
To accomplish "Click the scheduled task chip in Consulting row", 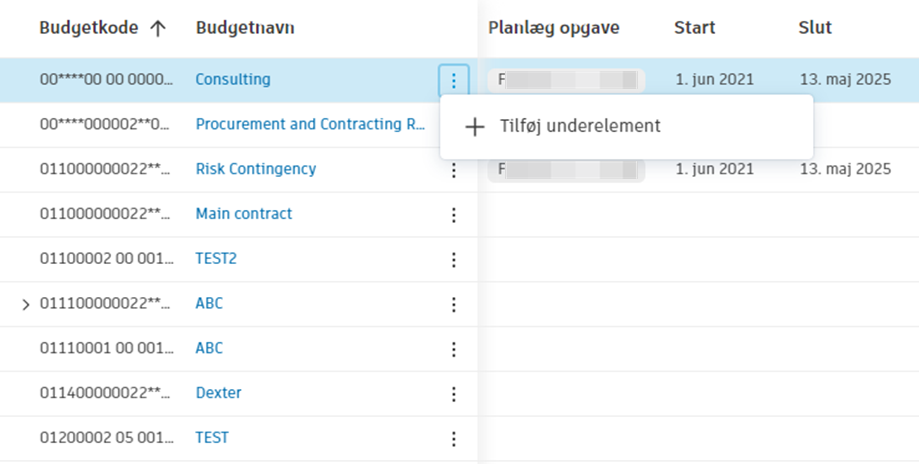I will tap(566, 80).
